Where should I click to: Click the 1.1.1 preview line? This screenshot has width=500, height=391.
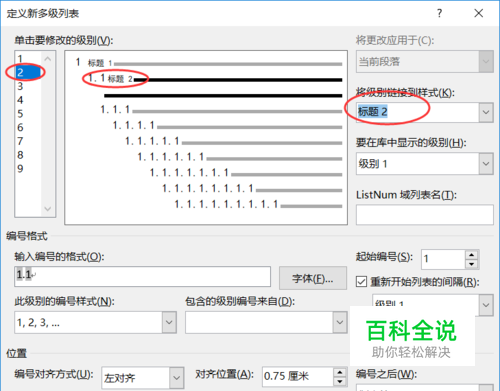(221, 109)
